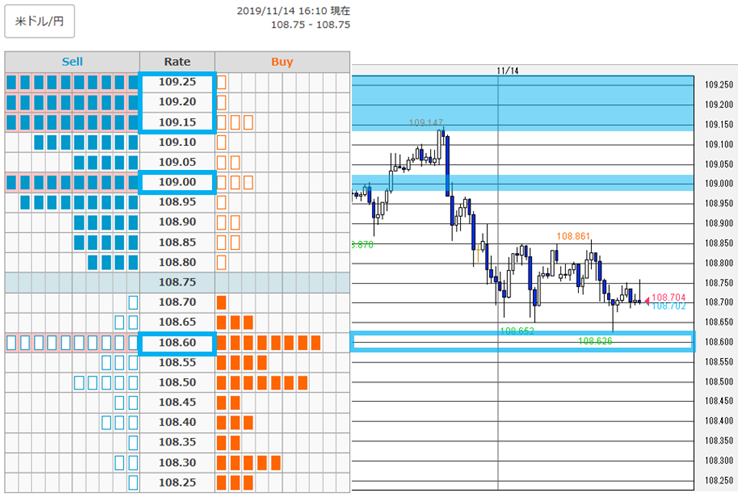Click the 108.95 rate cell
The width and height of the screenshot is (740, 499).
tap(177, 202)
